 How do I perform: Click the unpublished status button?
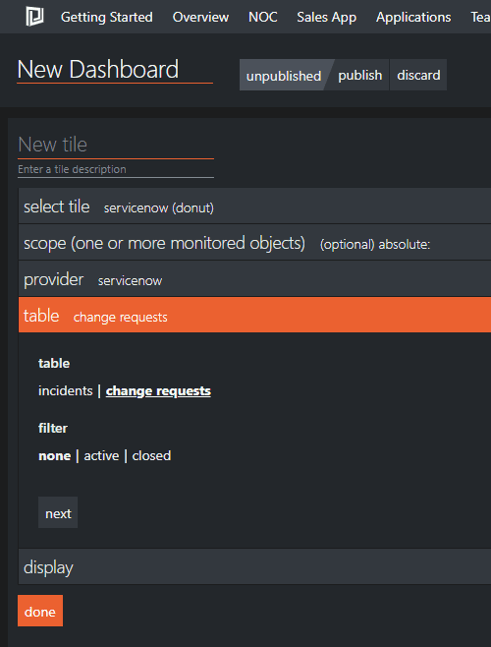point(283,75)
